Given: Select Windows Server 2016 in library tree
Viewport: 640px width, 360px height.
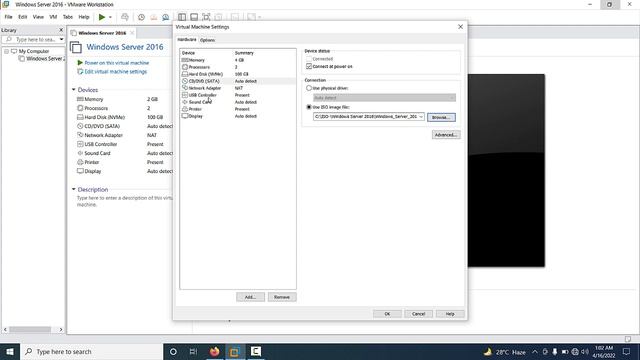Looking at the screenshot, I should tap(44, 59).
